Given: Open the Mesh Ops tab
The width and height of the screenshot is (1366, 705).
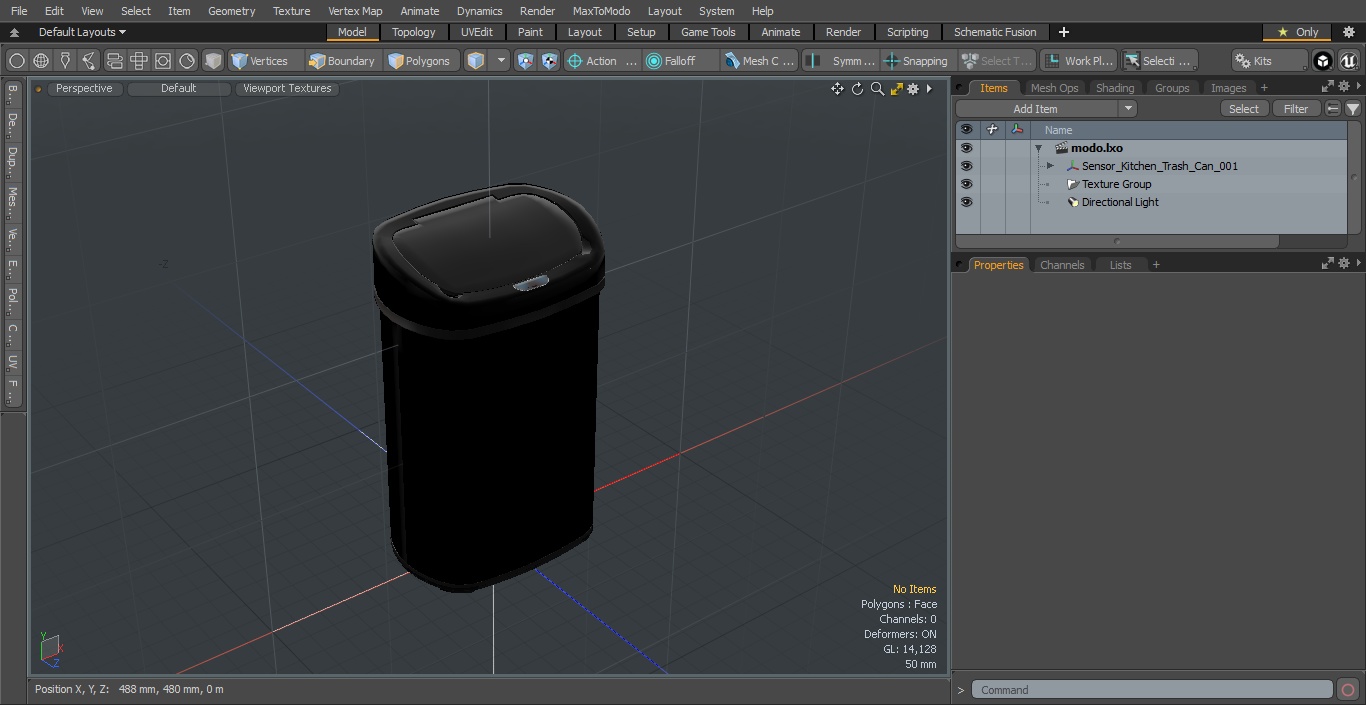Looking at the screenshot, I should [x=1054, y=88].
